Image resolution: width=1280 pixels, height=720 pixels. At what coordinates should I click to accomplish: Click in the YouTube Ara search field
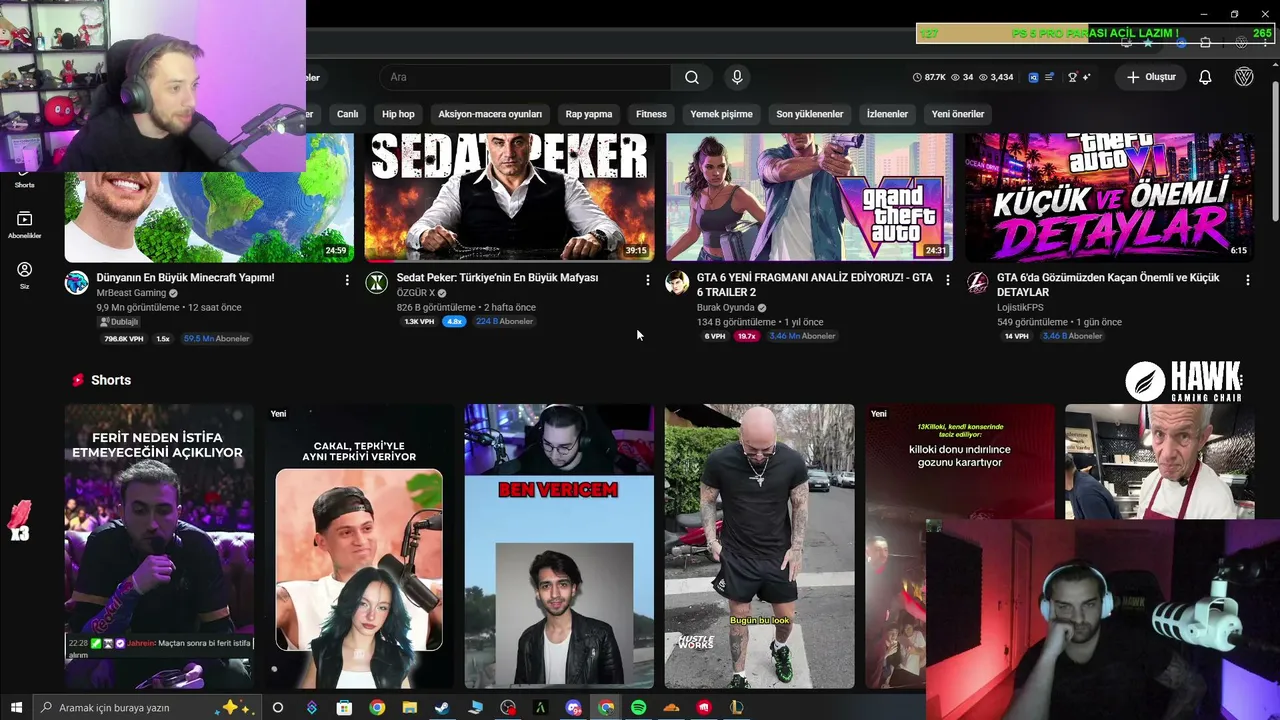525,77
